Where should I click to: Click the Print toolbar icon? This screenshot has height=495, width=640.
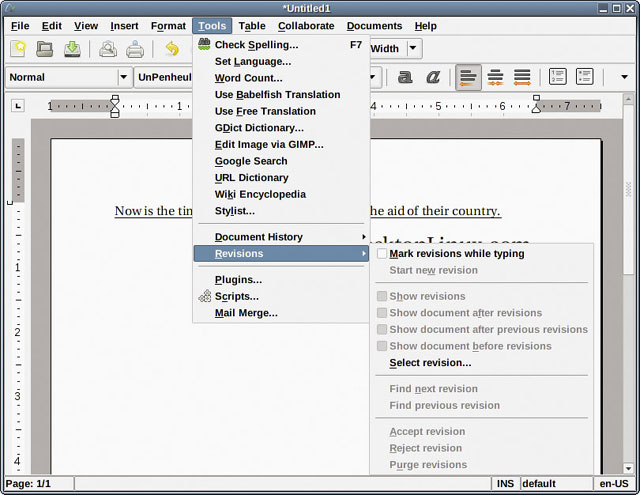135,49
